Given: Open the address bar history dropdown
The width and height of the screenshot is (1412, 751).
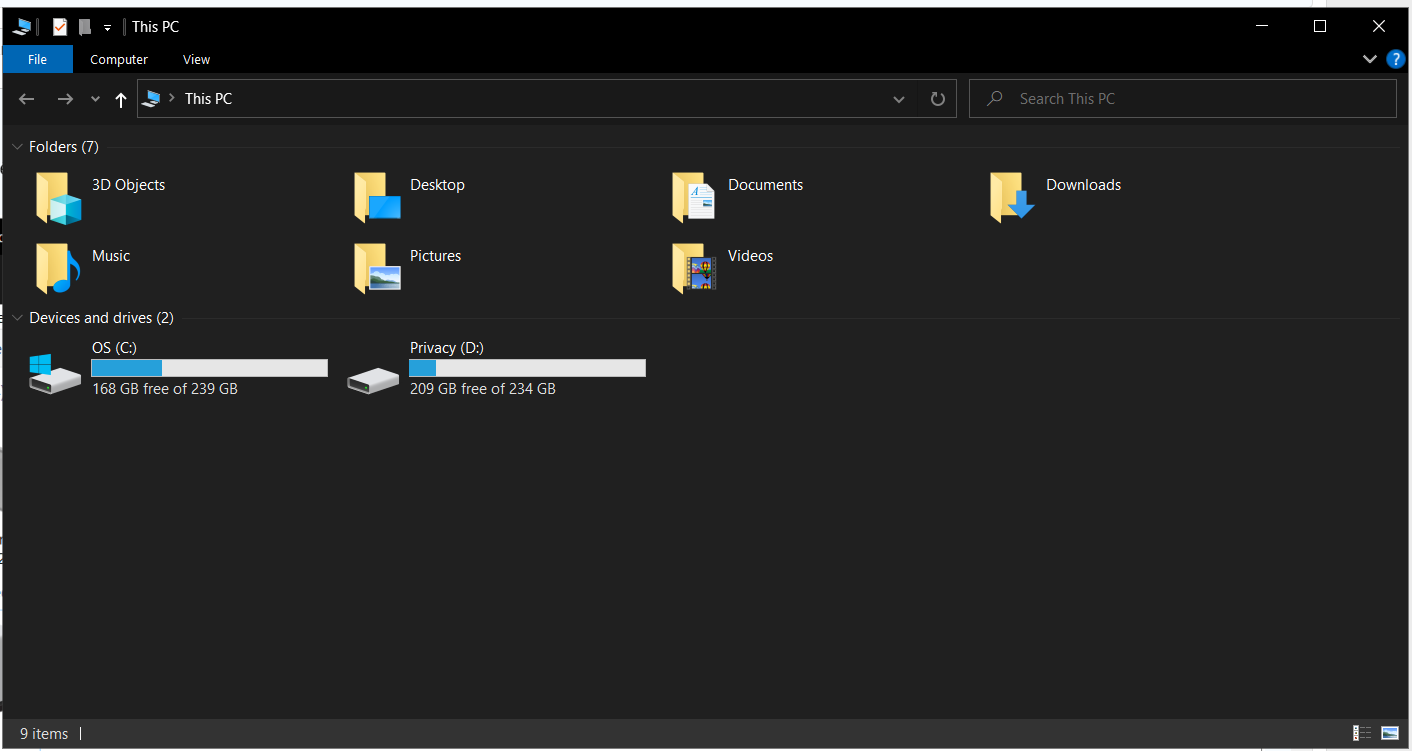Looking at the screenshot, I should click(x=899, y=99).
